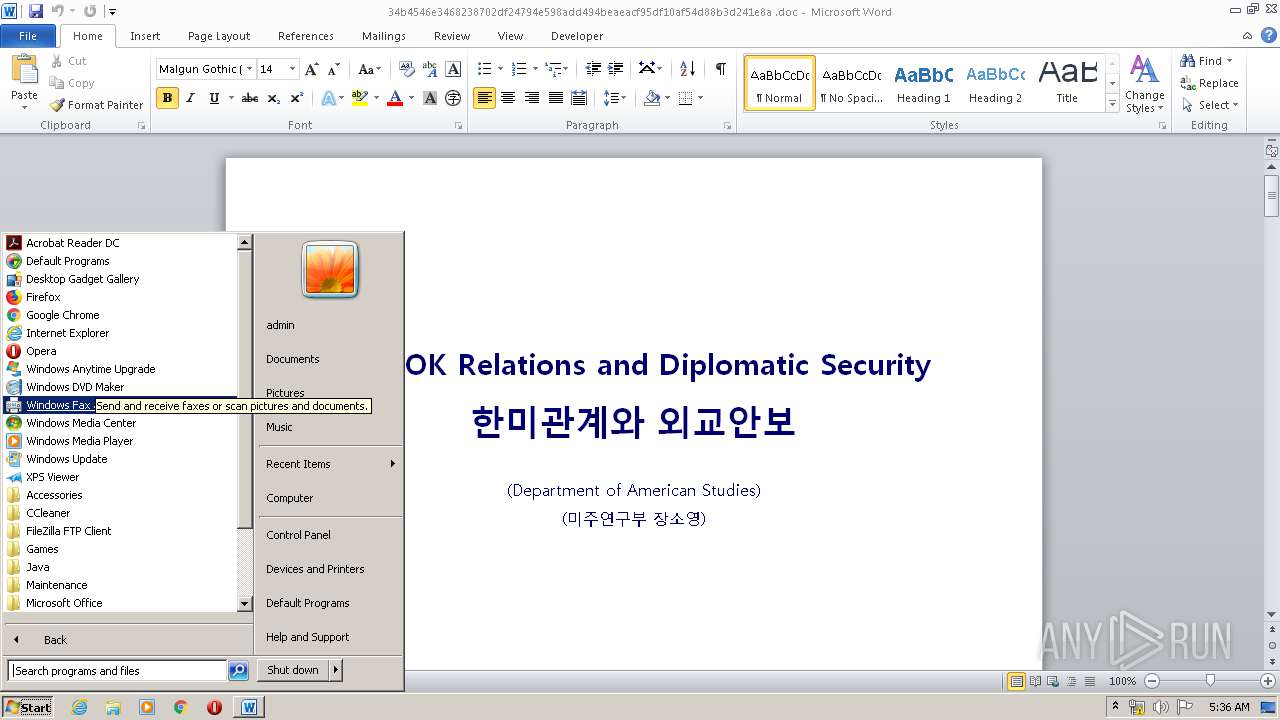Expand the Styles gallery More arrow

pos(1112,104)
